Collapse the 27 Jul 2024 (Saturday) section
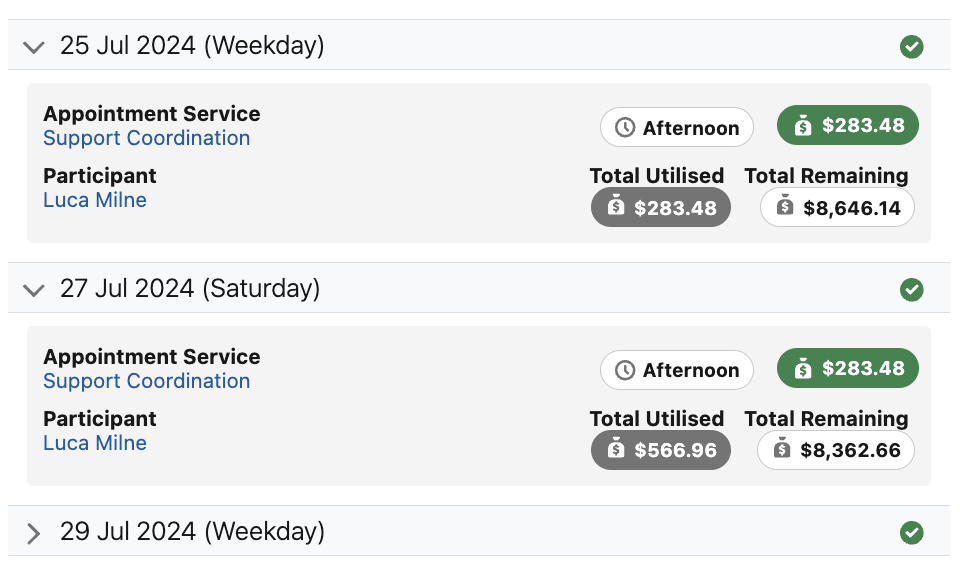The width and height of the screenshot is (960, 574). click(x=34, y=290)
